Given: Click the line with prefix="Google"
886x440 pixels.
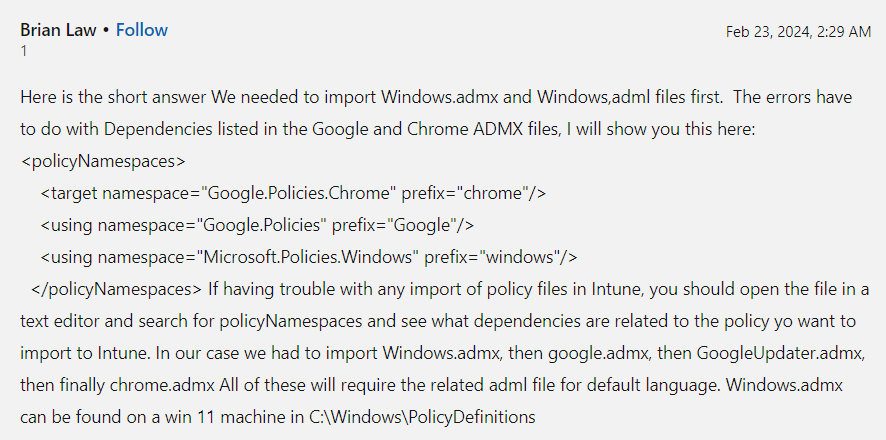Looking at the screenshot, I should pyautogui.click(x=257, y=225).
